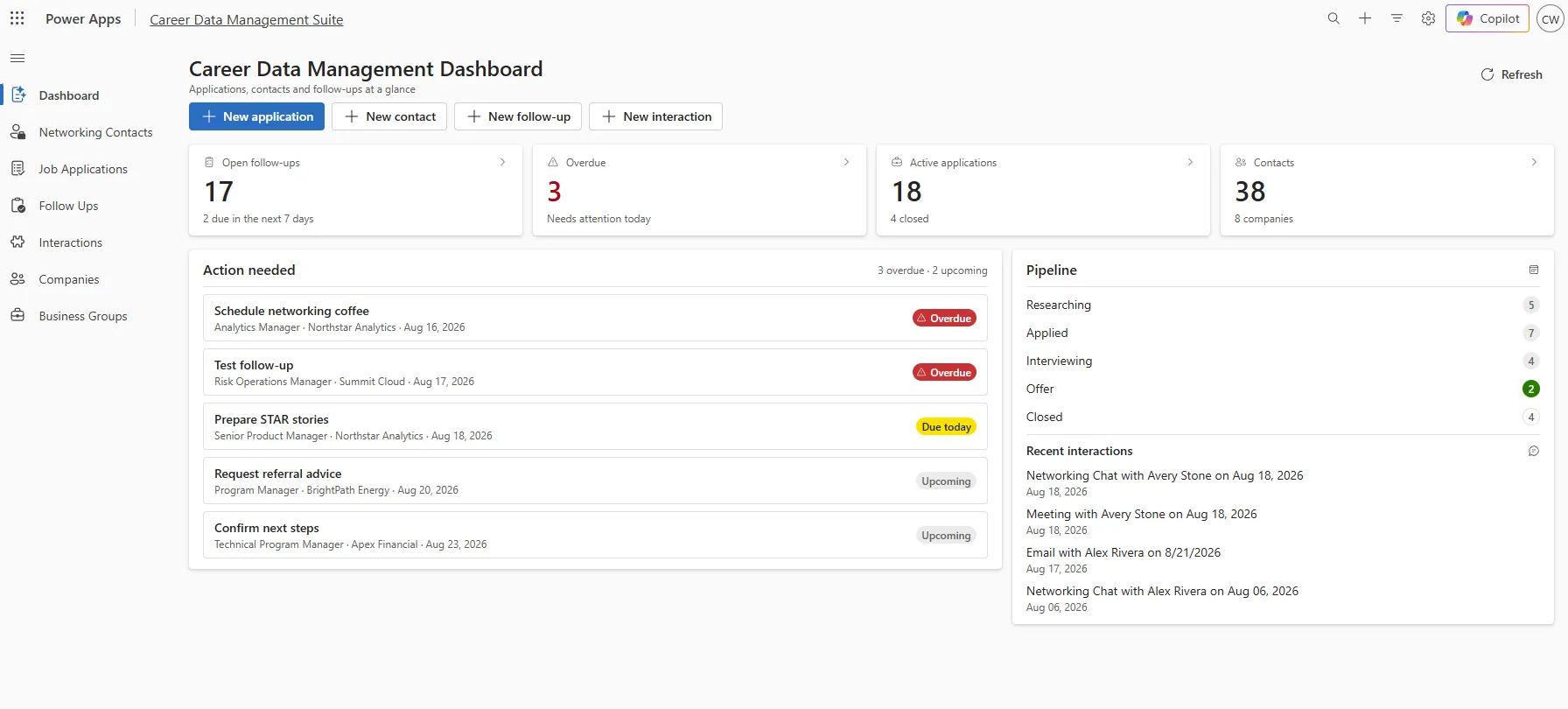Viewport: 1568px width, 709px height.
Task: Expand the Contacts card chevron
Action: click(x=1534, y=162)
